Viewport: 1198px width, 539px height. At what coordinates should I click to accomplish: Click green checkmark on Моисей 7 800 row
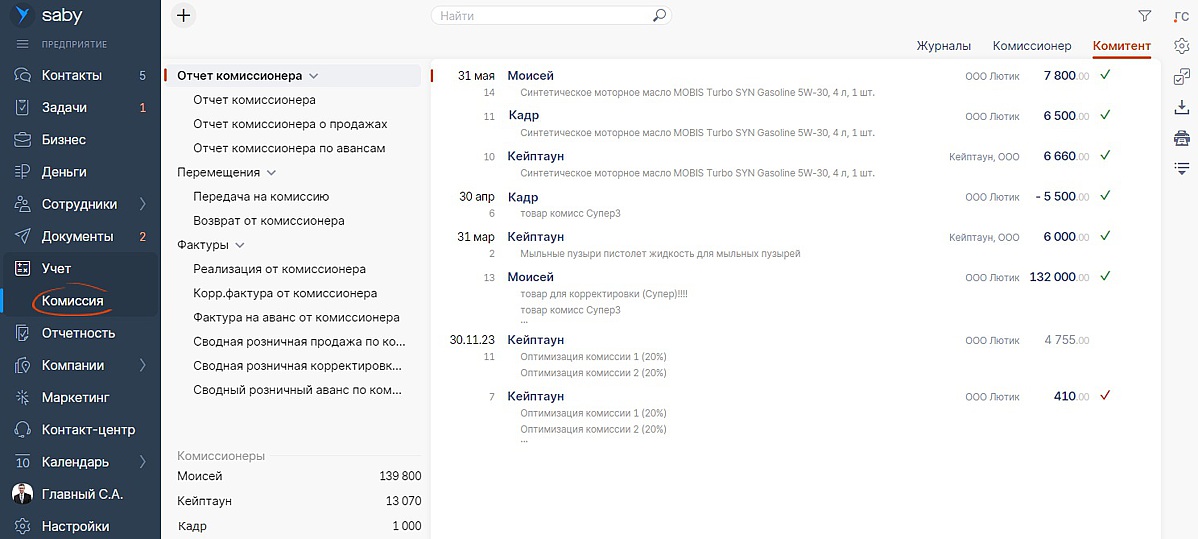click(1105, 75)
